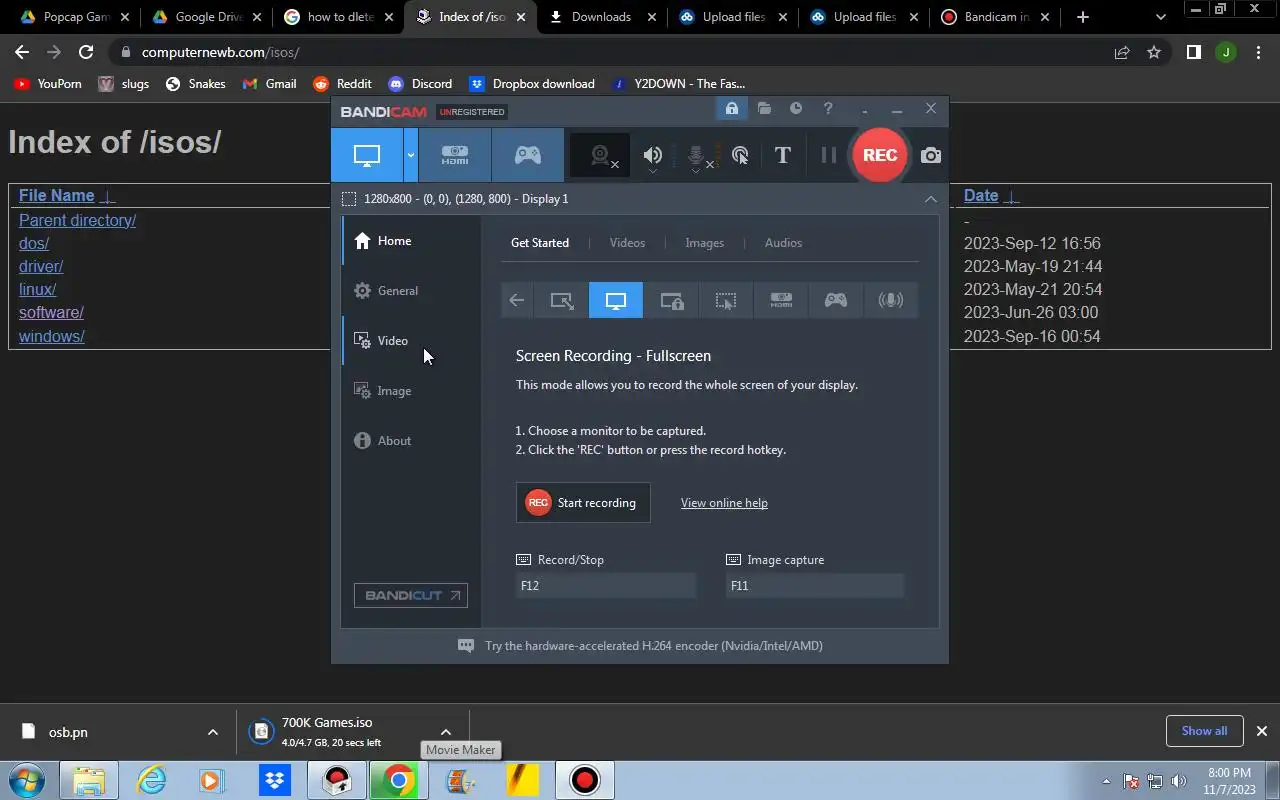The height and width of the screenshot is (800, 1280).
Task: Open the output folder icon in Bandicam
Action: [764, 108]
